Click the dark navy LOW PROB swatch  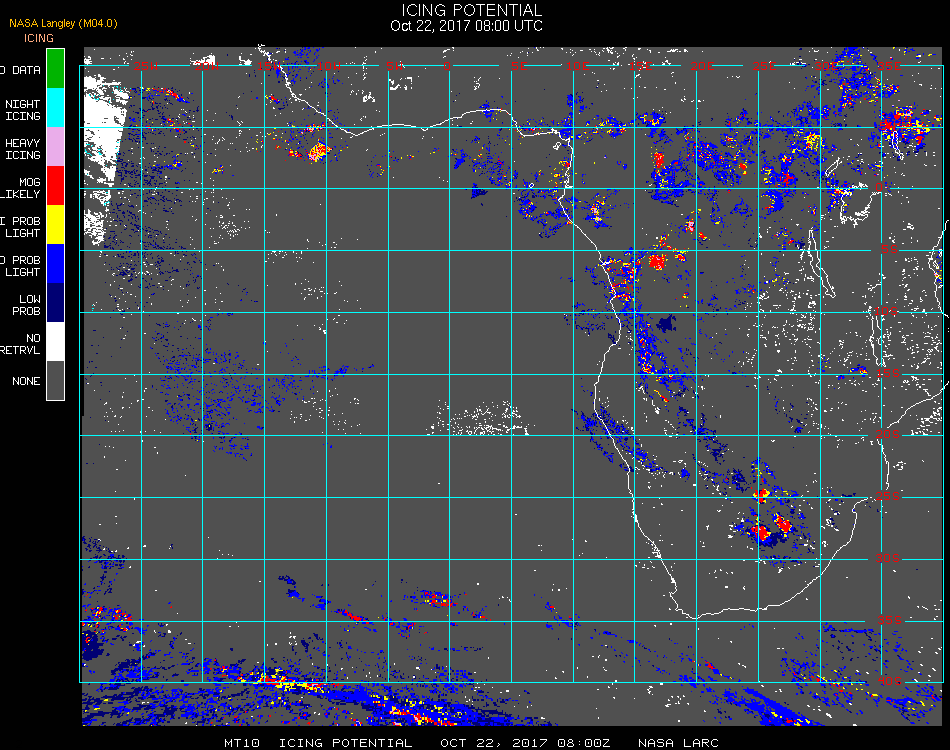[x=55, y=302]
